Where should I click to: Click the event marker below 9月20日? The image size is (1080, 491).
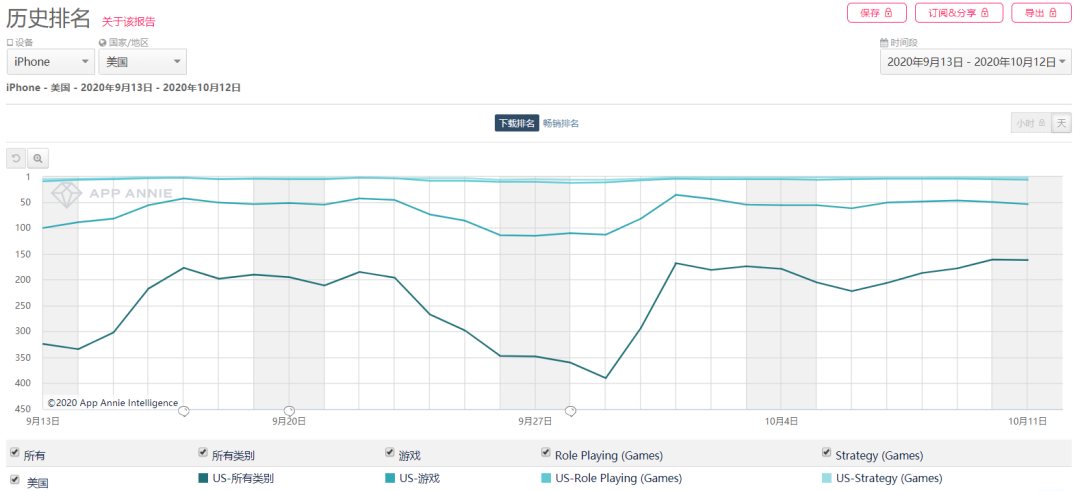(289, 411)
